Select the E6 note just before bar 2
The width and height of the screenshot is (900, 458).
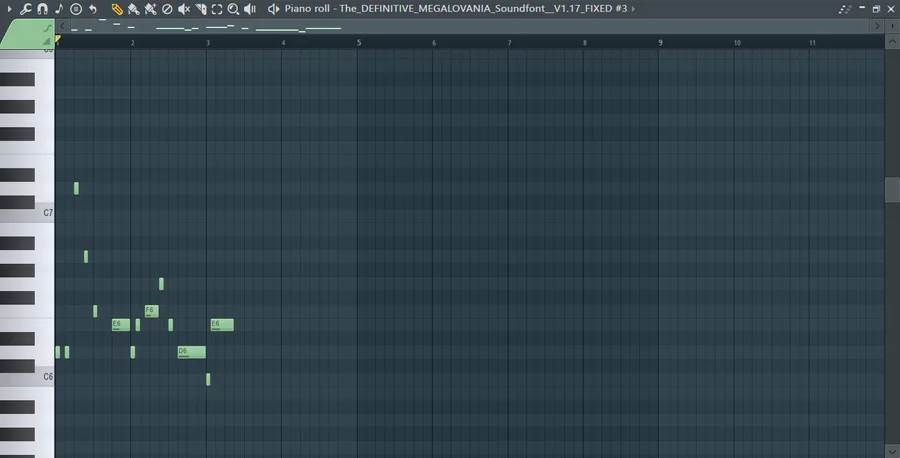coord(121,325)
